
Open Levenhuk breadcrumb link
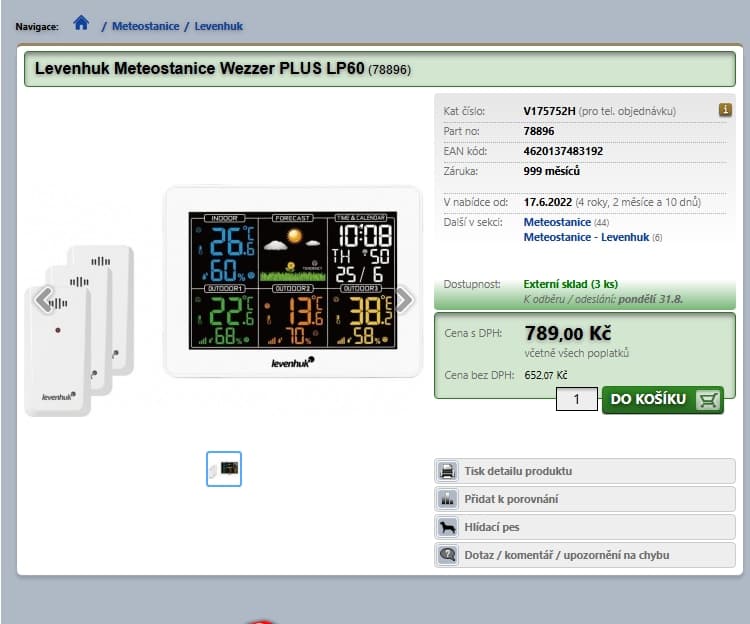tap(219, 26)
